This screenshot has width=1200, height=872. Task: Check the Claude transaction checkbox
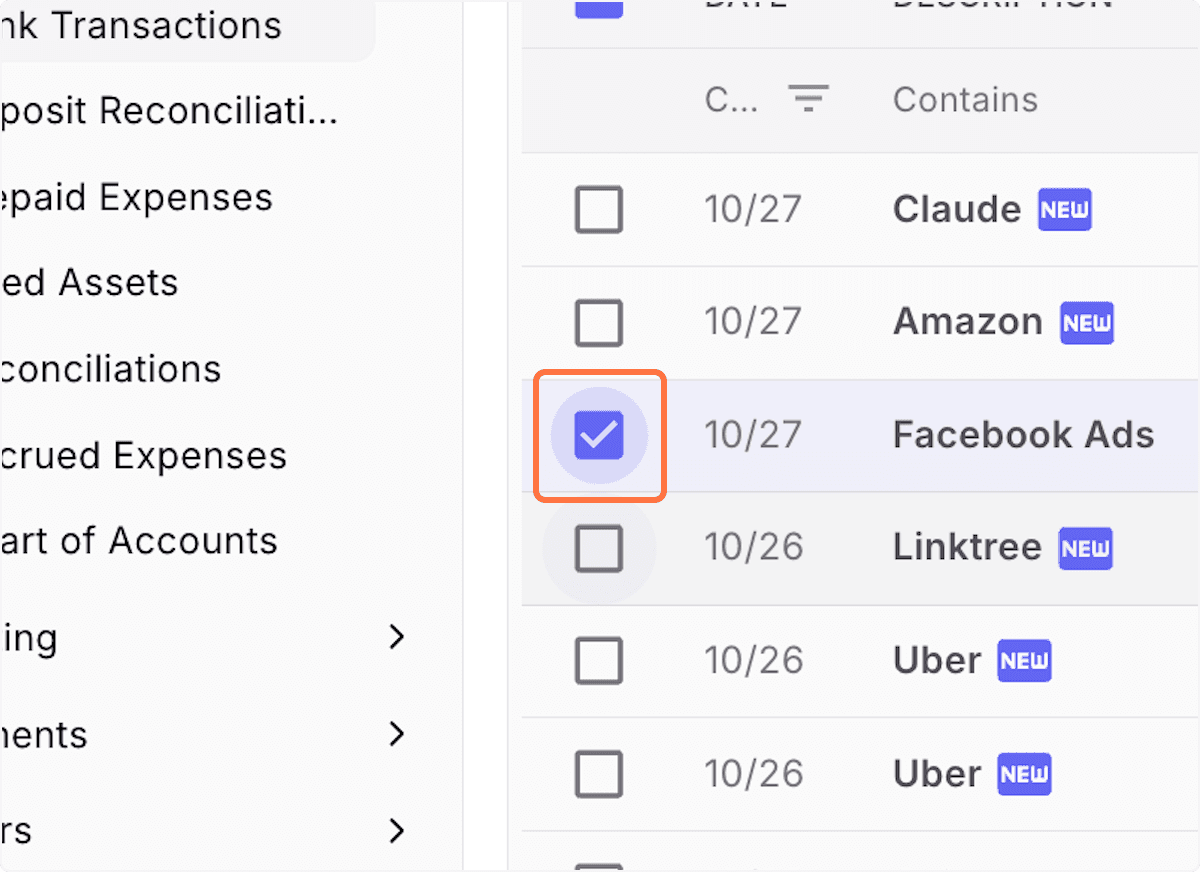(598, 210)
